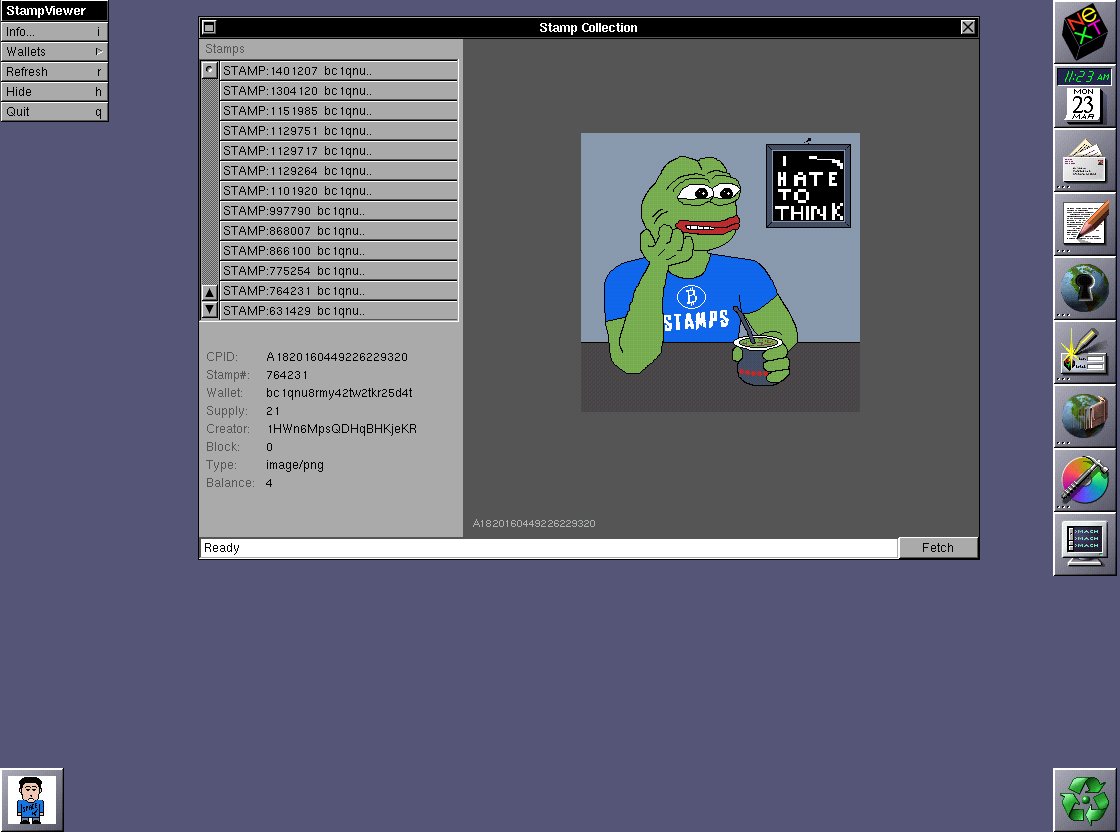Image resolution: width=1120 pixels, height=832 pixels.
Task: Expand the Wallets submenu
Action: tap(54, 51)
